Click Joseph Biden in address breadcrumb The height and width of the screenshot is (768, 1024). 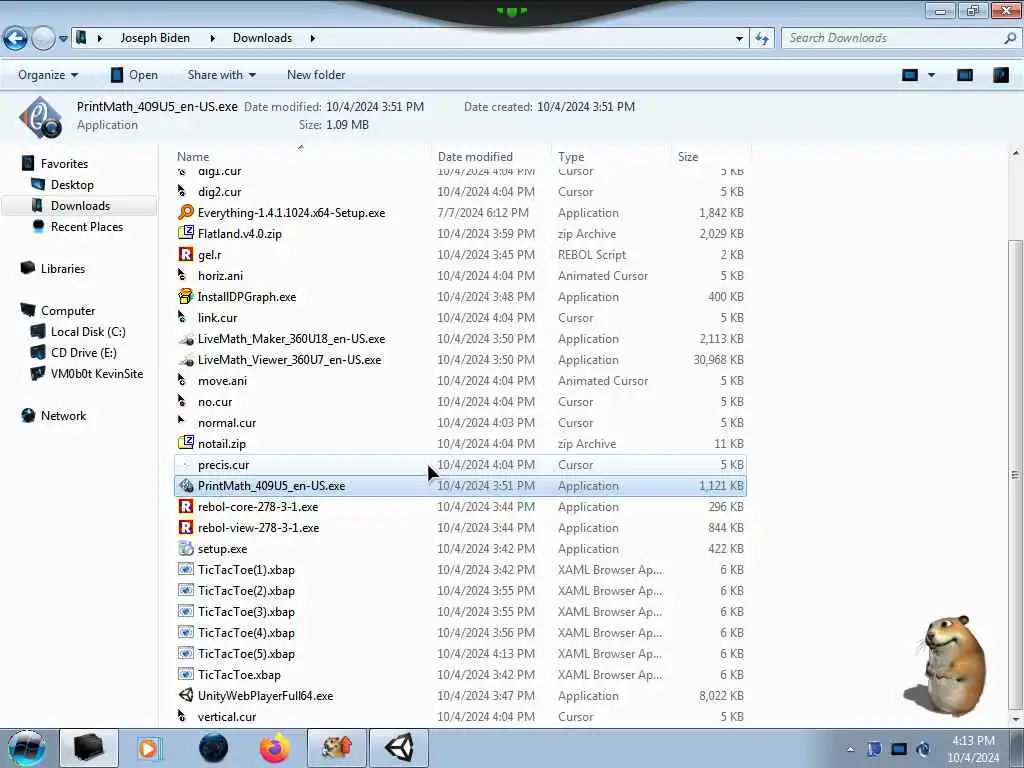pyautogui.click(x=155, y=38)
